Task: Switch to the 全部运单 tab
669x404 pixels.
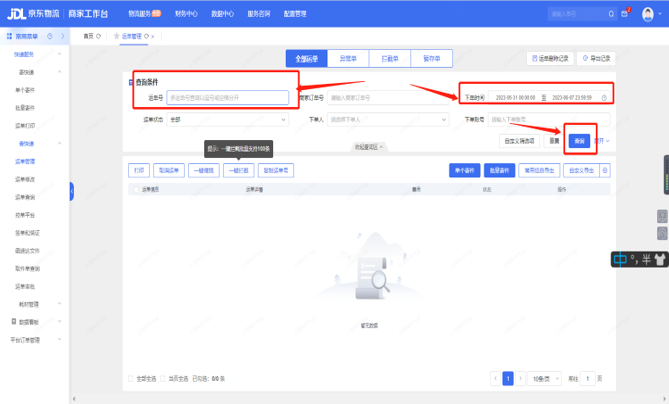Action: 307,58
